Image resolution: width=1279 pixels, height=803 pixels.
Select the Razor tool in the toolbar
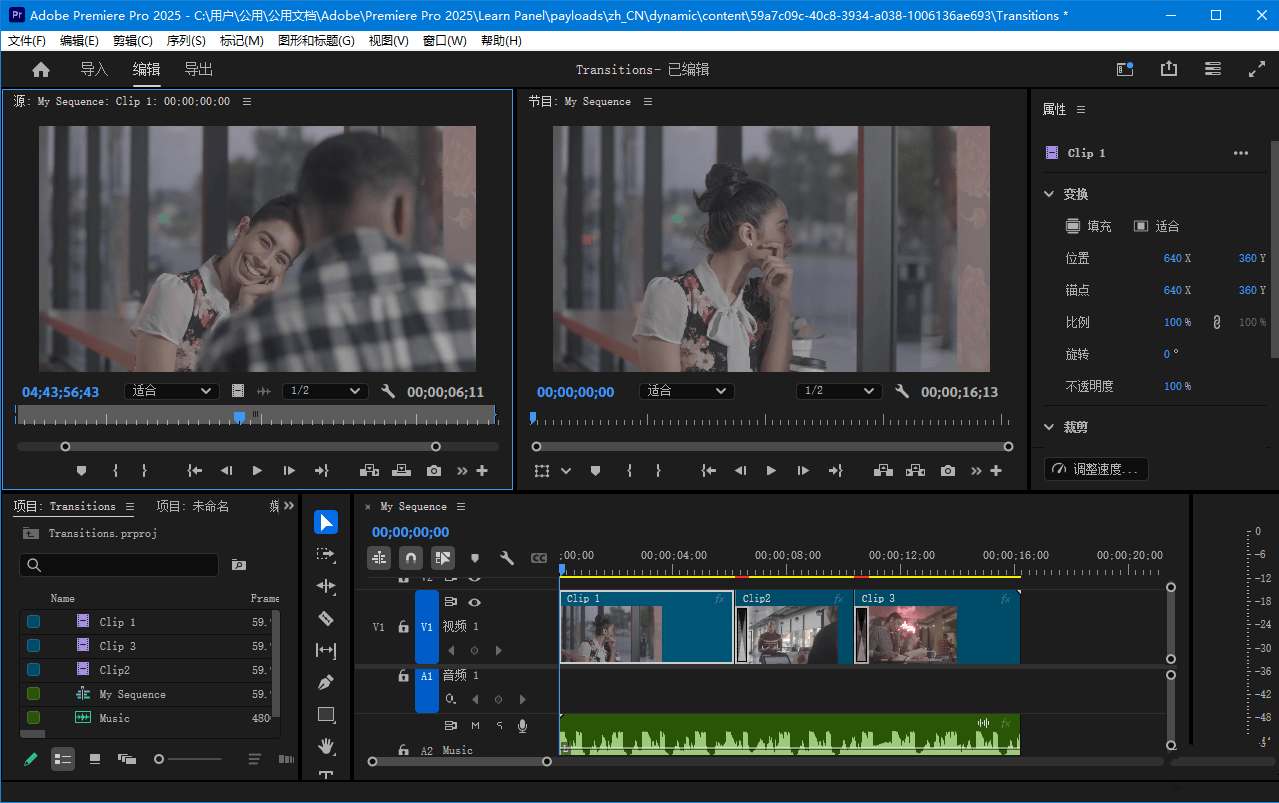pos(325,617)
